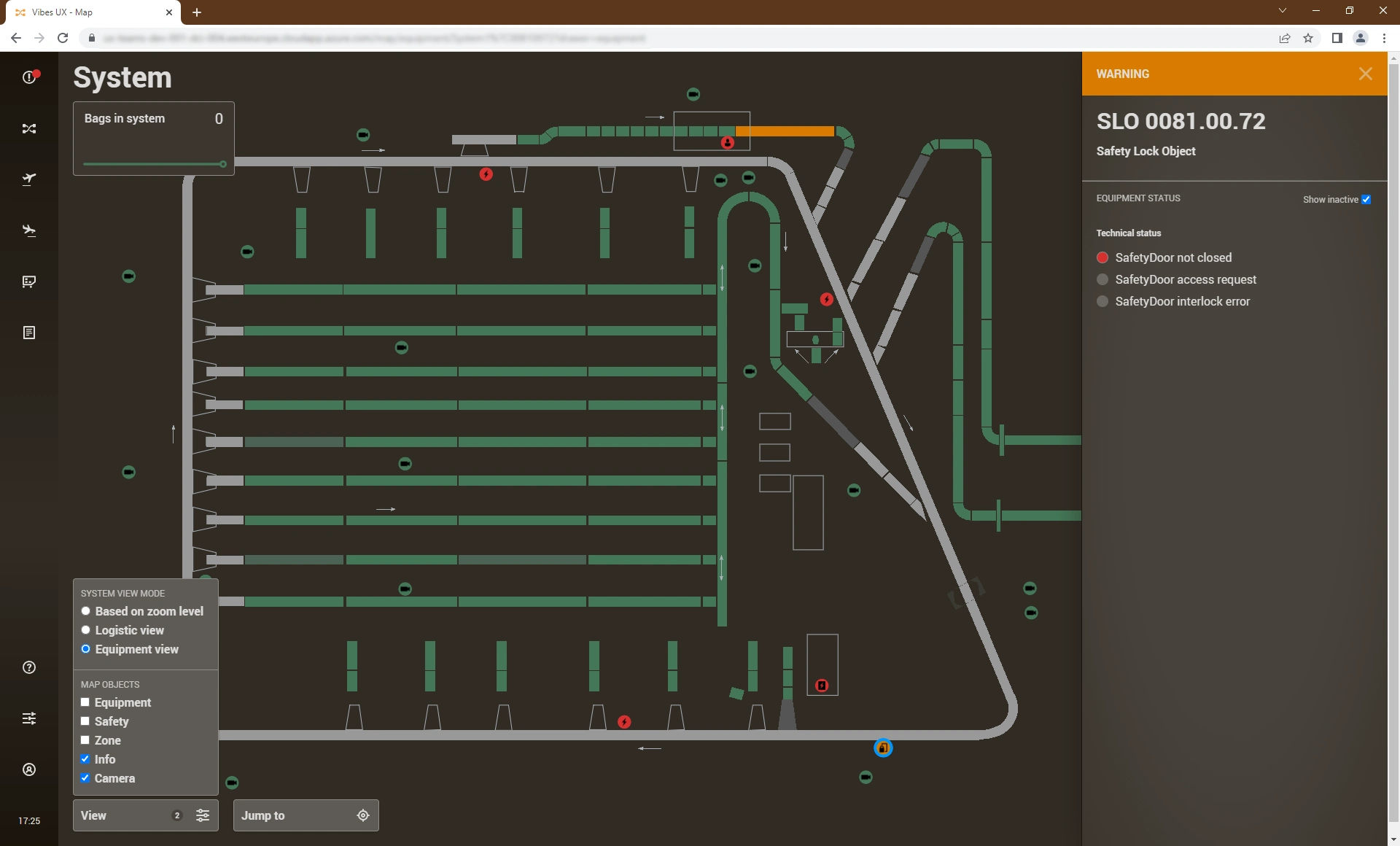
Task: Open the Jump to location dropdown
Action: click(304, 815)
